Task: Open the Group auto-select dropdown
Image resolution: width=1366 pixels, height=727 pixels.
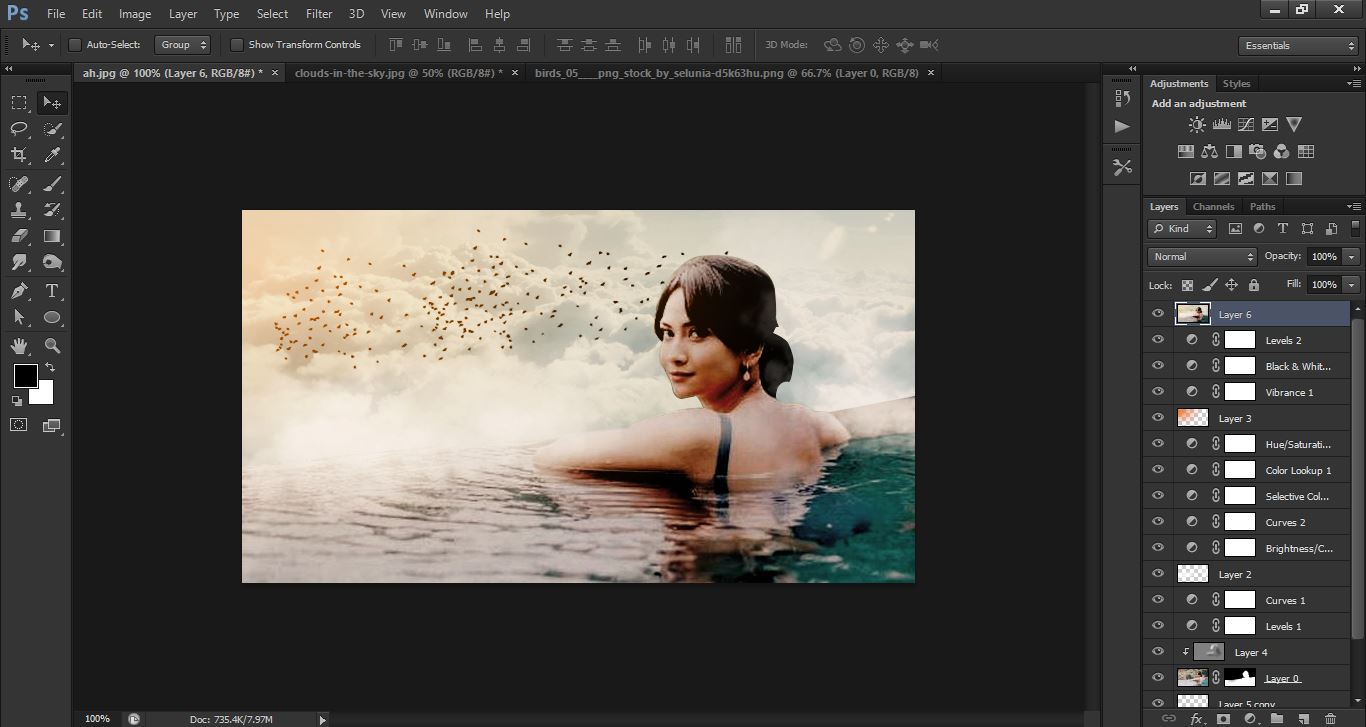Action: [x=183, y=45]
